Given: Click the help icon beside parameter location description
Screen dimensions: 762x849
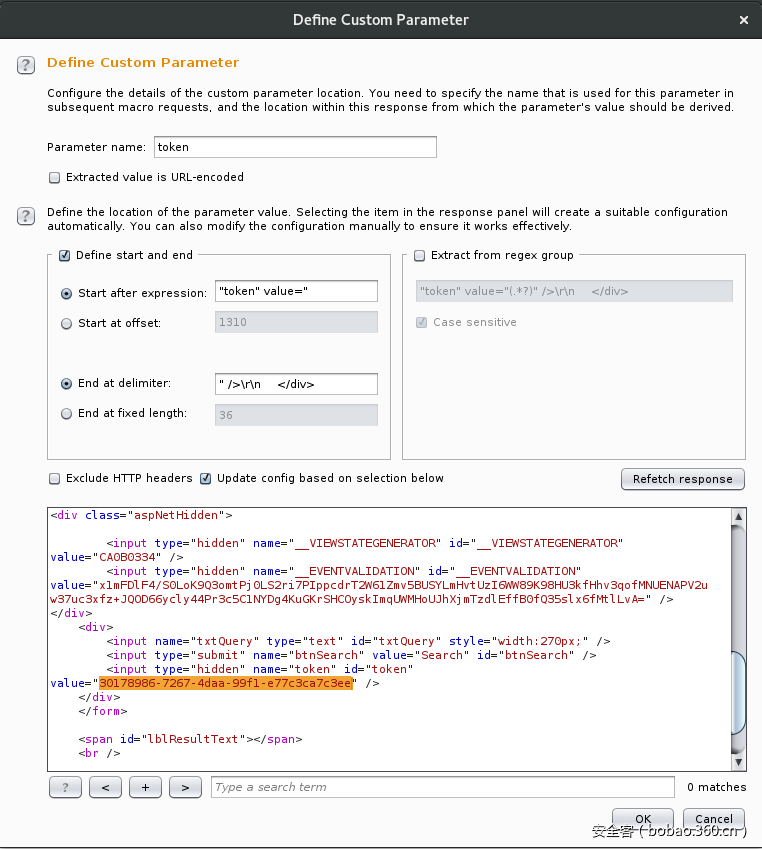Looking at the screenshot, I should point(26,215).
